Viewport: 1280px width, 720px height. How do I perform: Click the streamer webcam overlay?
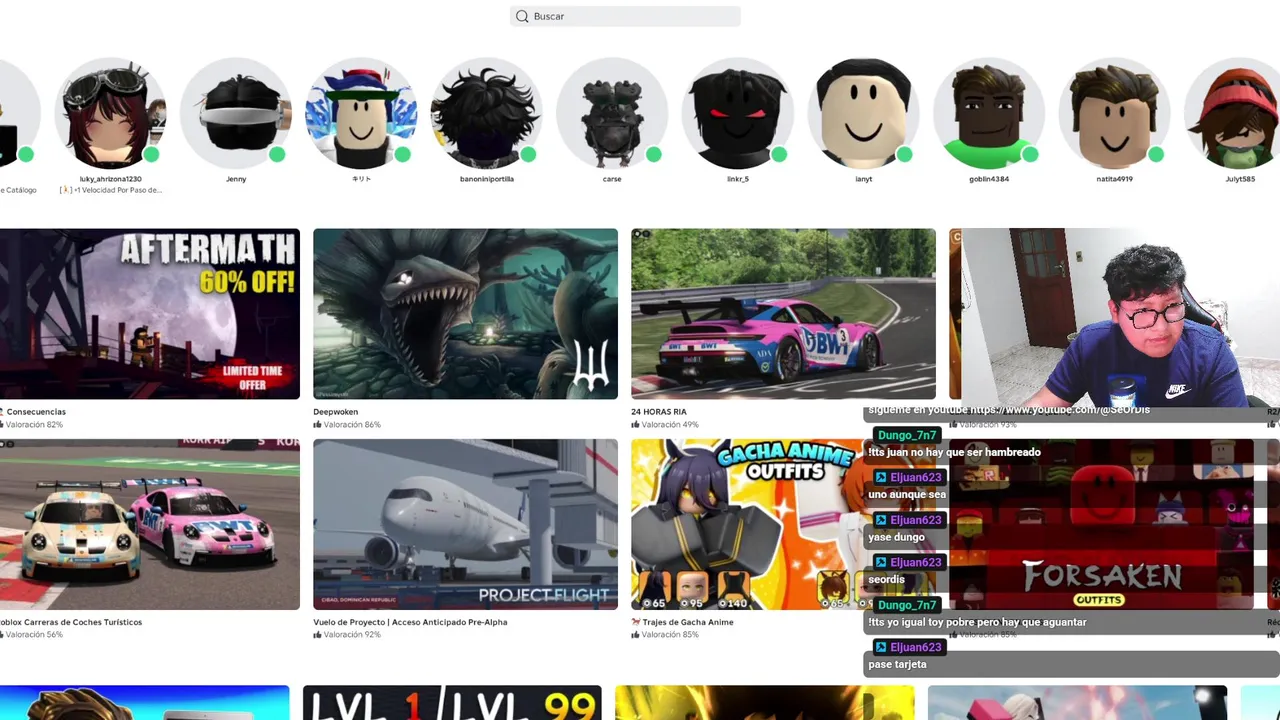pyautogui.click(x=1120, y=317)
